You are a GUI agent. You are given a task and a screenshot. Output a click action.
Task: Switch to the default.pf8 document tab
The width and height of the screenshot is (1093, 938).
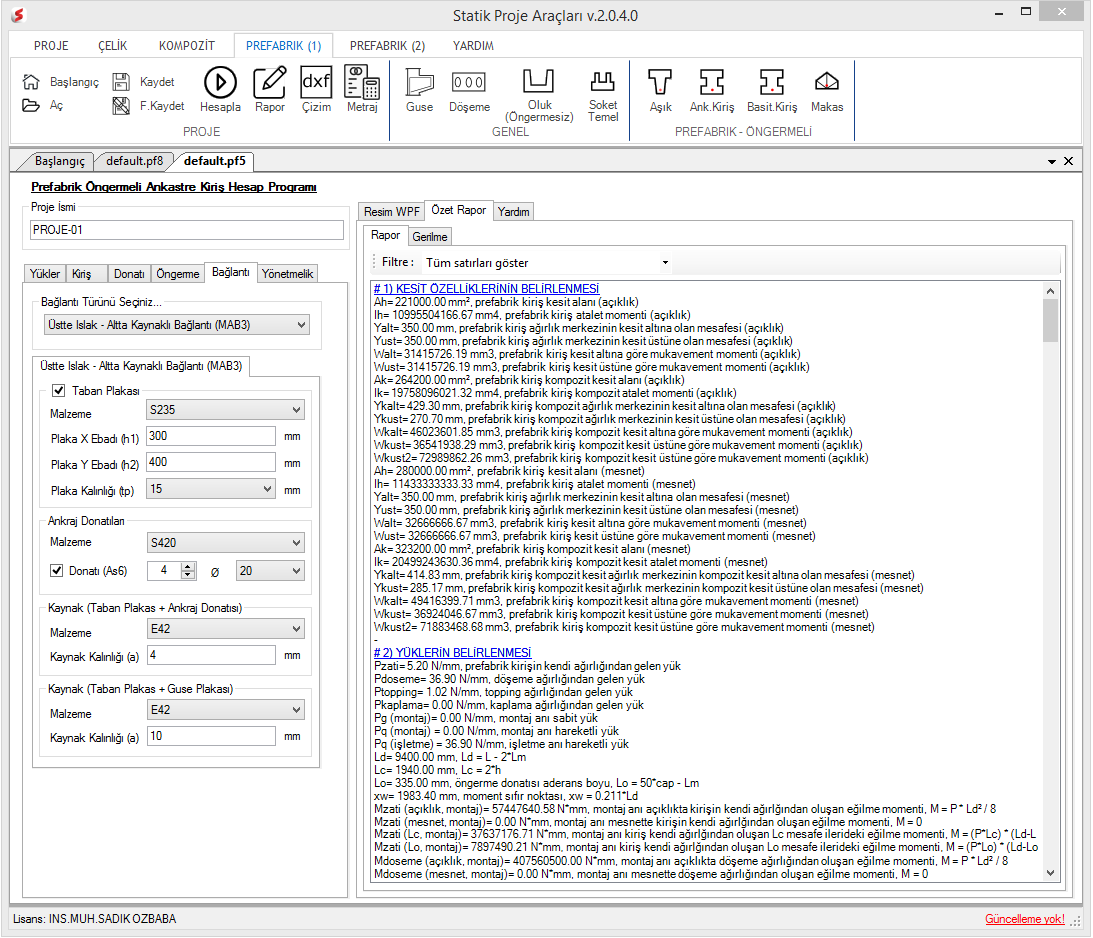pos(135,161)
